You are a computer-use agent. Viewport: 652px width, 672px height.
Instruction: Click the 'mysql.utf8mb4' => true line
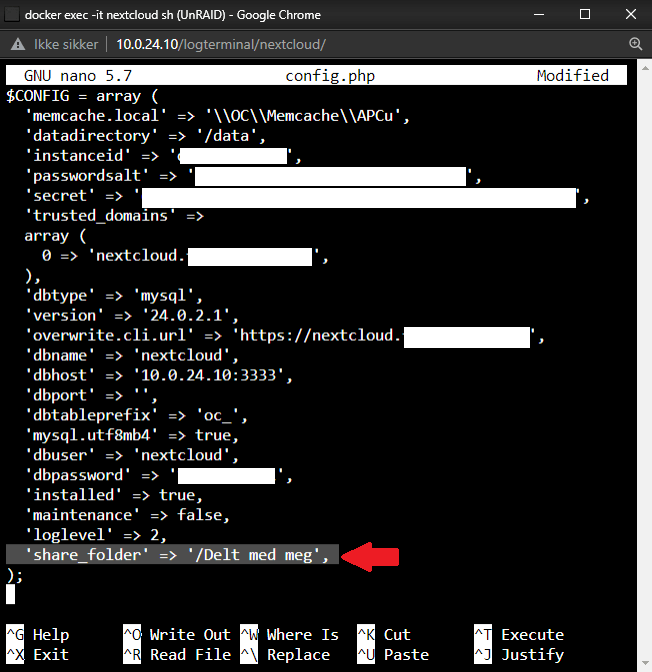[x=132, y=435]
